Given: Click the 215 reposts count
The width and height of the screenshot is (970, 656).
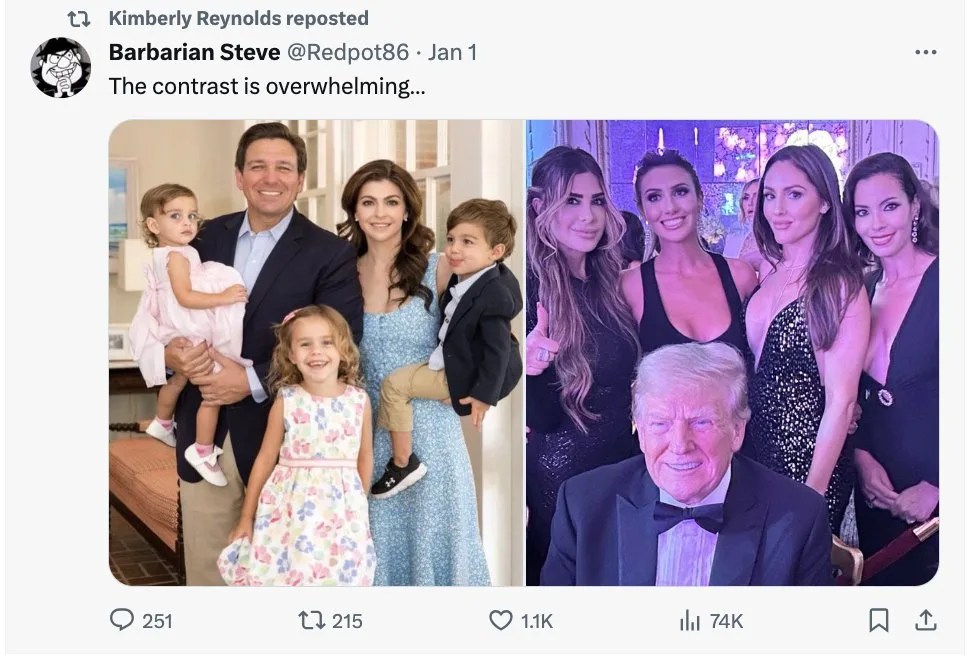Looking at the screenshot, I should (347, 621).
